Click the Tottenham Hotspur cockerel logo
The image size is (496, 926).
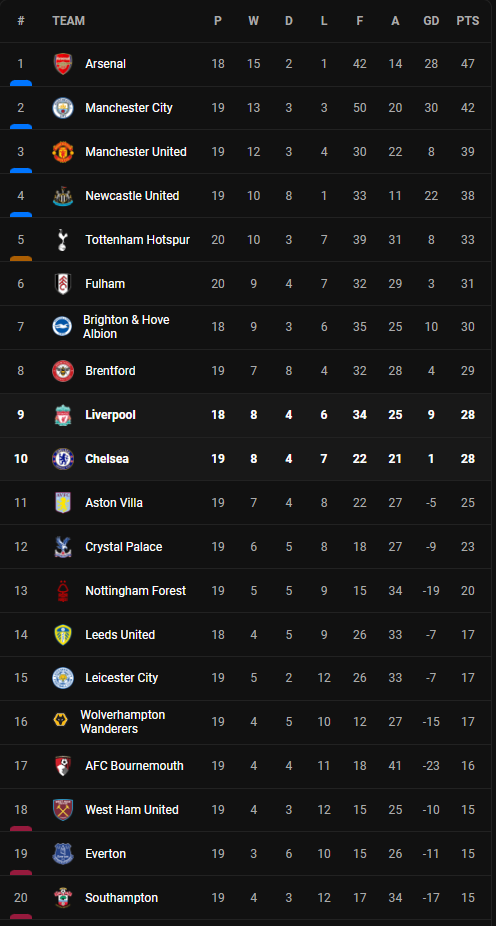tap(63, 240)
